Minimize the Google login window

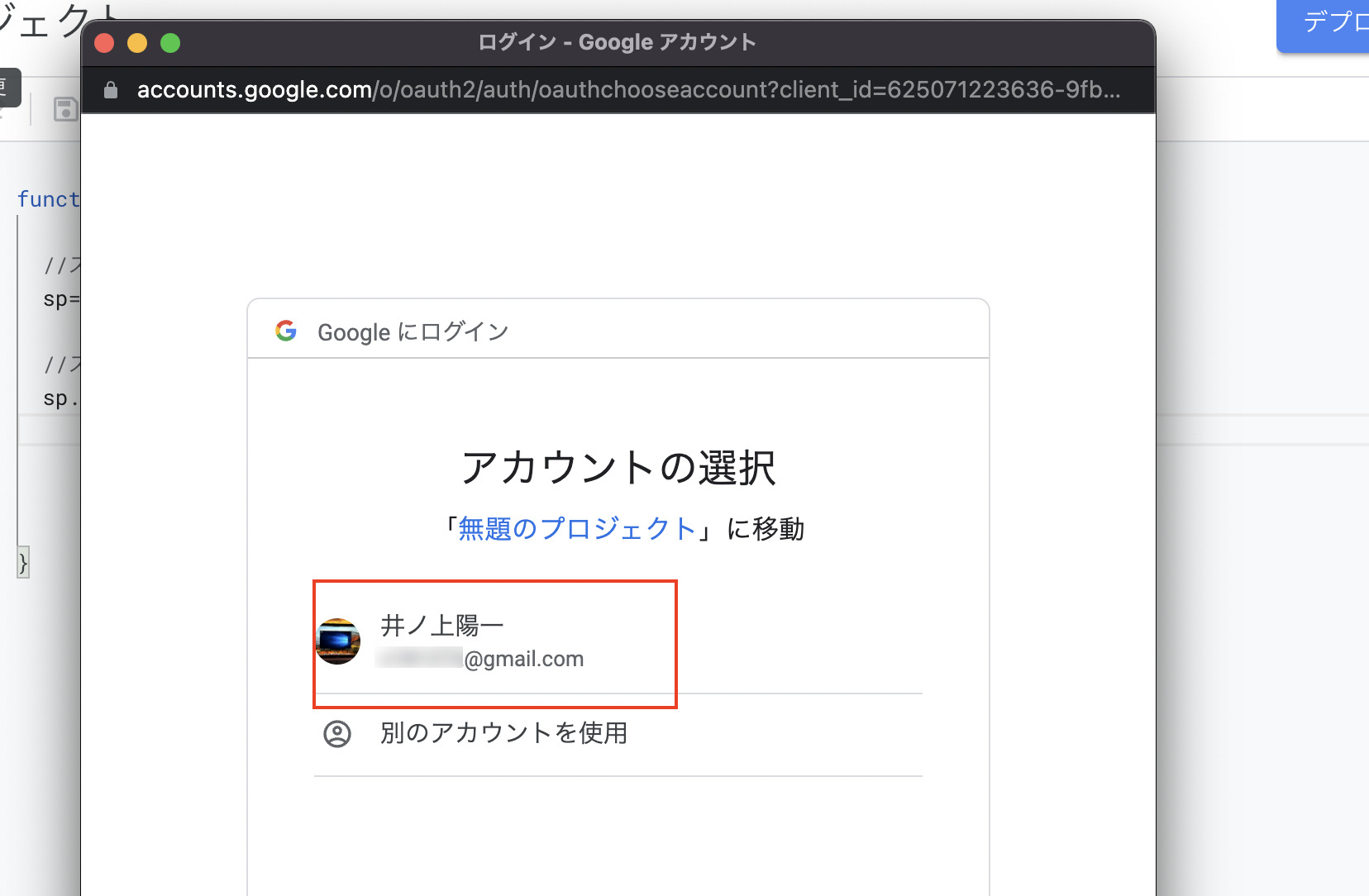[137, 43]
